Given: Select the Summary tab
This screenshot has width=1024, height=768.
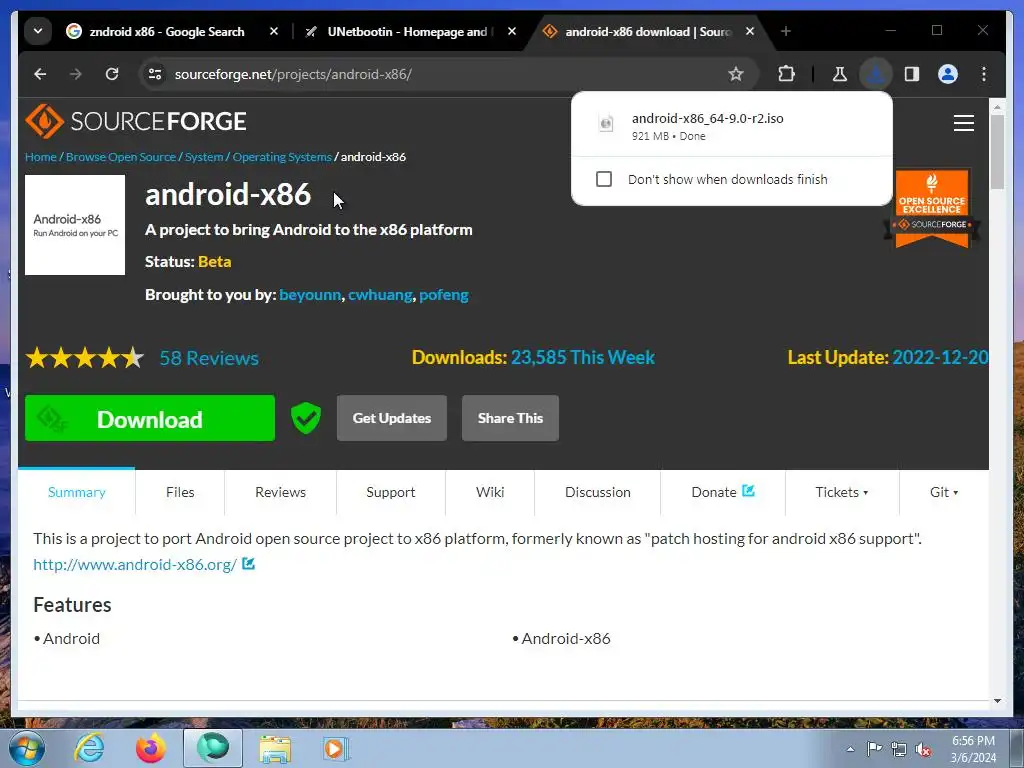Looking at the screenshot, I should pos(76,492).
